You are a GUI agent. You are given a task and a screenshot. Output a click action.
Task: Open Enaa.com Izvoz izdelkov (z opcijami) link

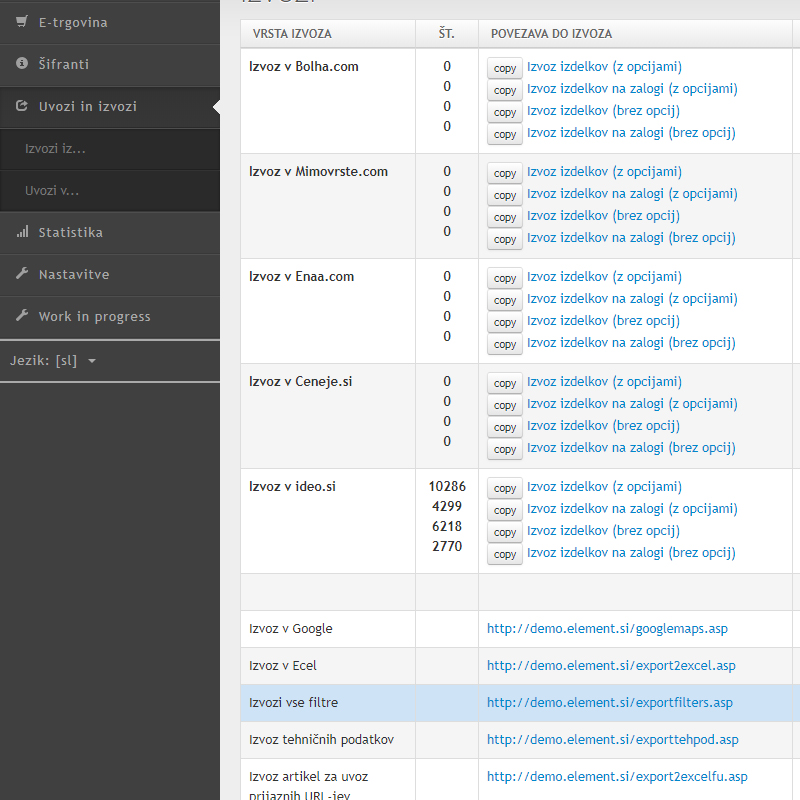(x=604, y=277)
